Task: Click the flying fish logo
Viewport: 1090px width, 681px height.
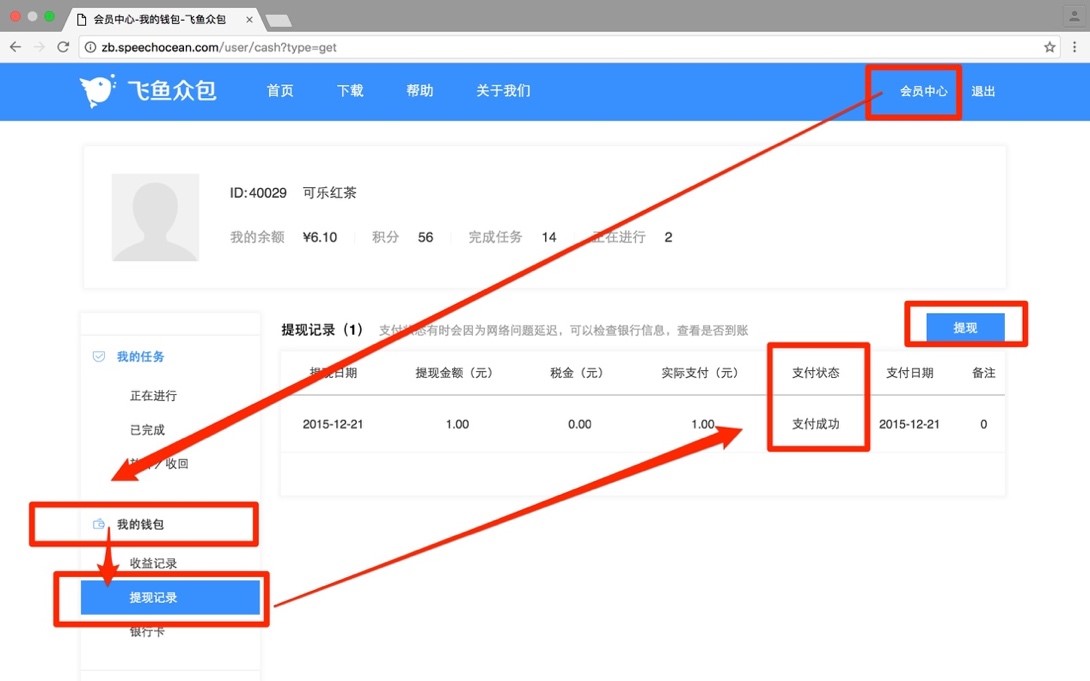Action: 97,90
